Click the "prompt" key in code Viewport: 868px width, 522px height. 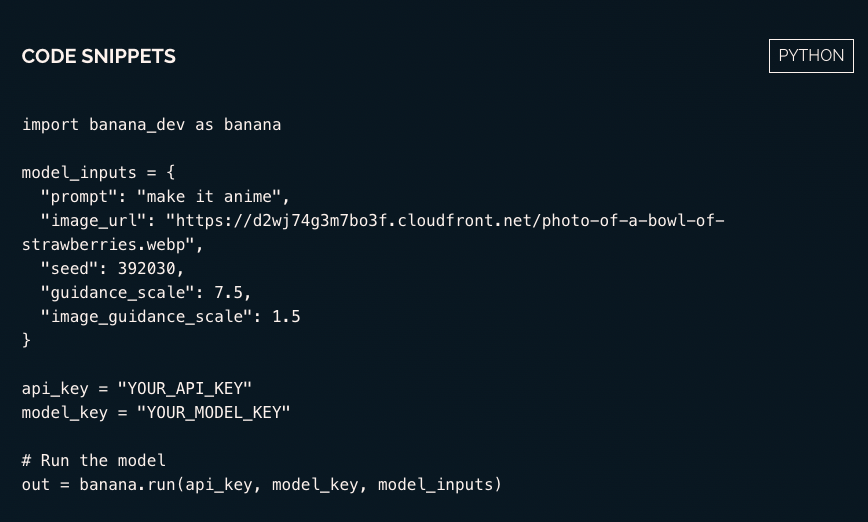[79, 197]
